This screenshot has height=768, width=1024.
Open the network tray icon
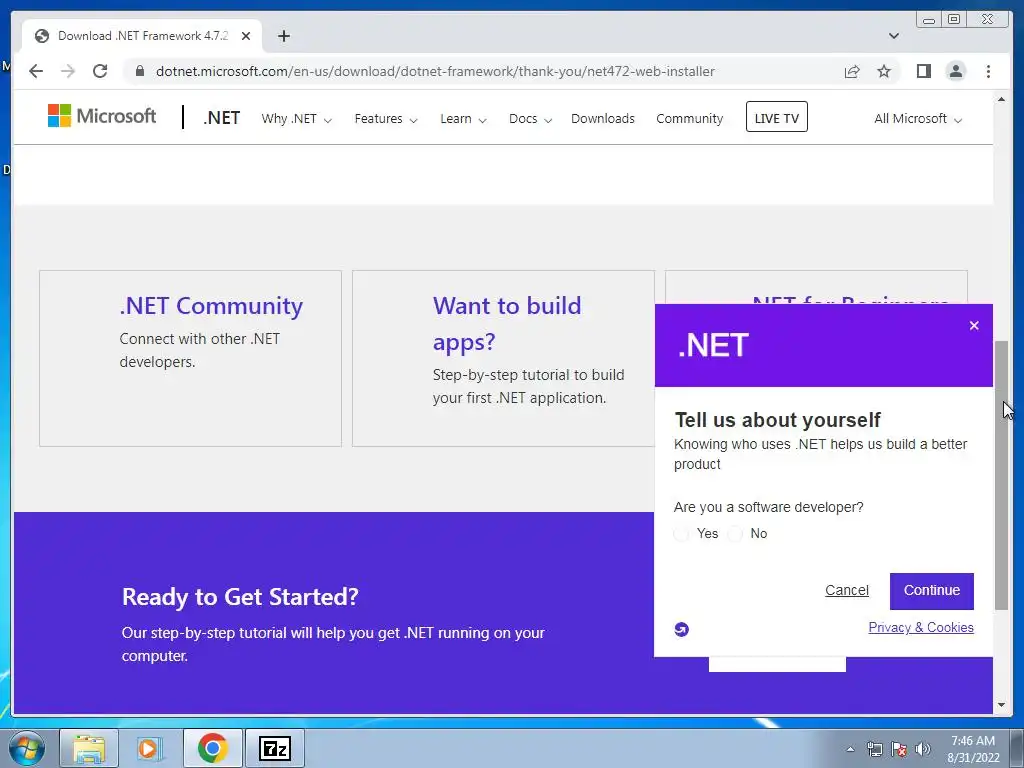click(x=874, y=749)
